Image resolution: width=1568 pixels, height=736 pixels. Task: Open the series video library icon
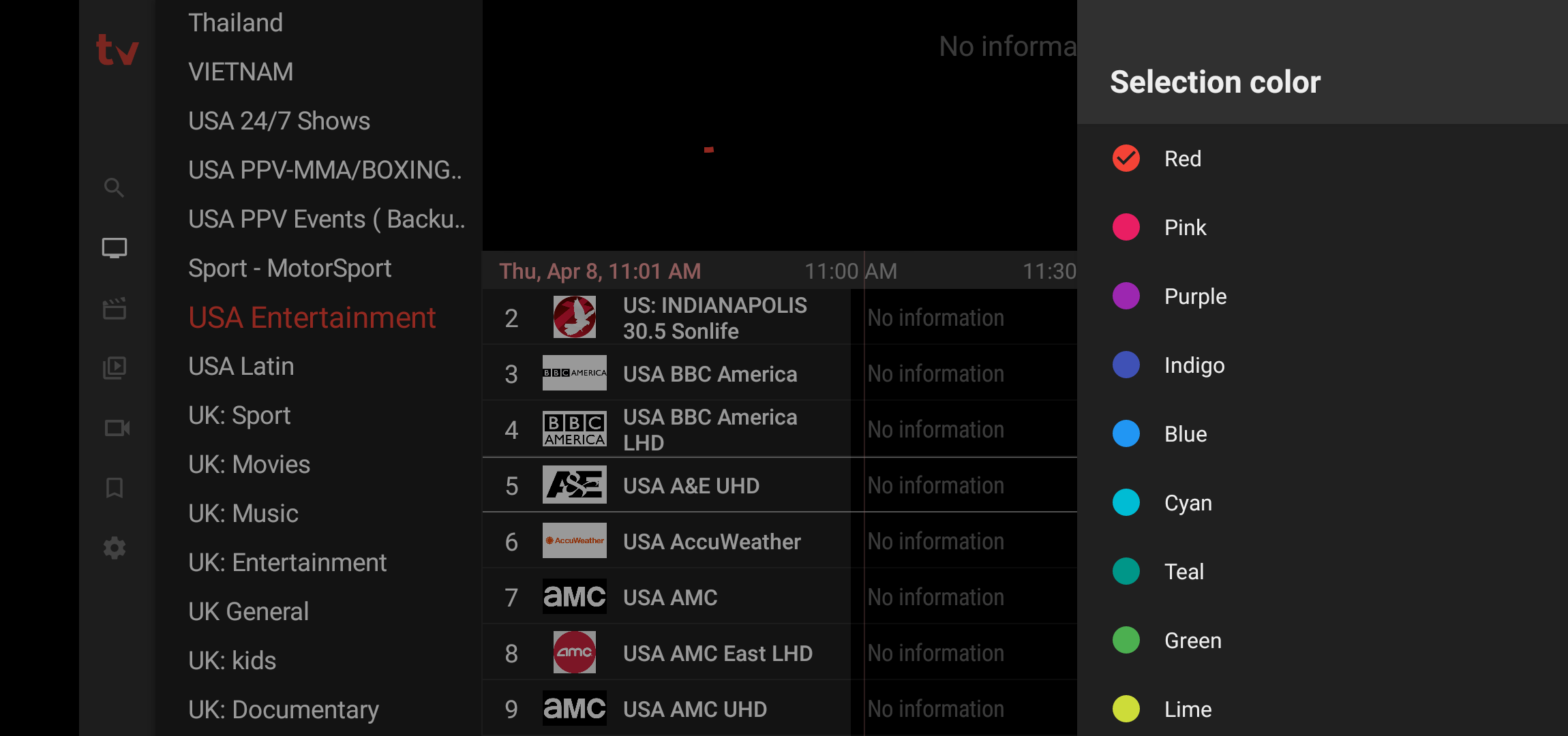(114, 368)
